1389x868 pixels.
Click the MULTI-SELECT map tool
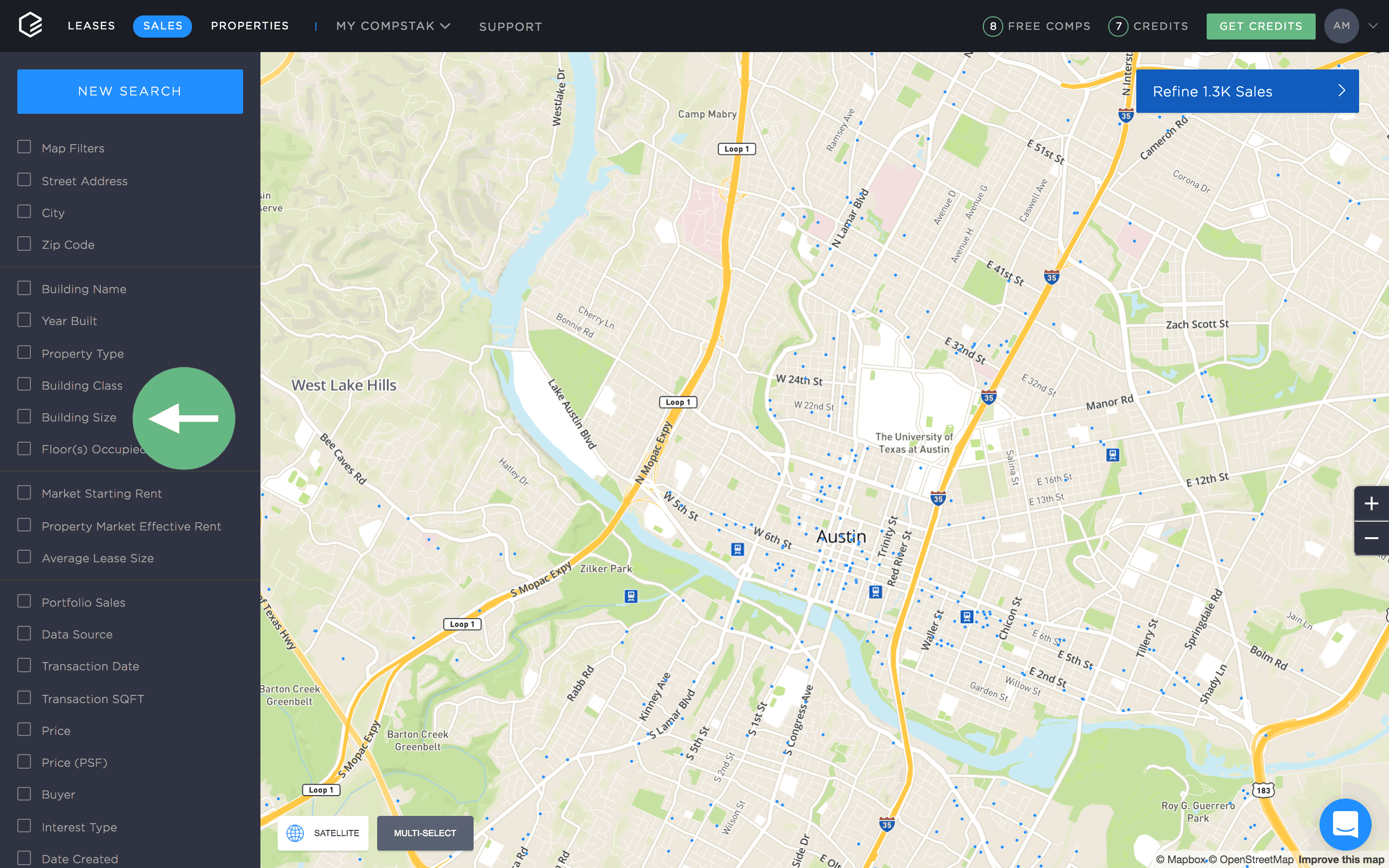pos(424,832)
